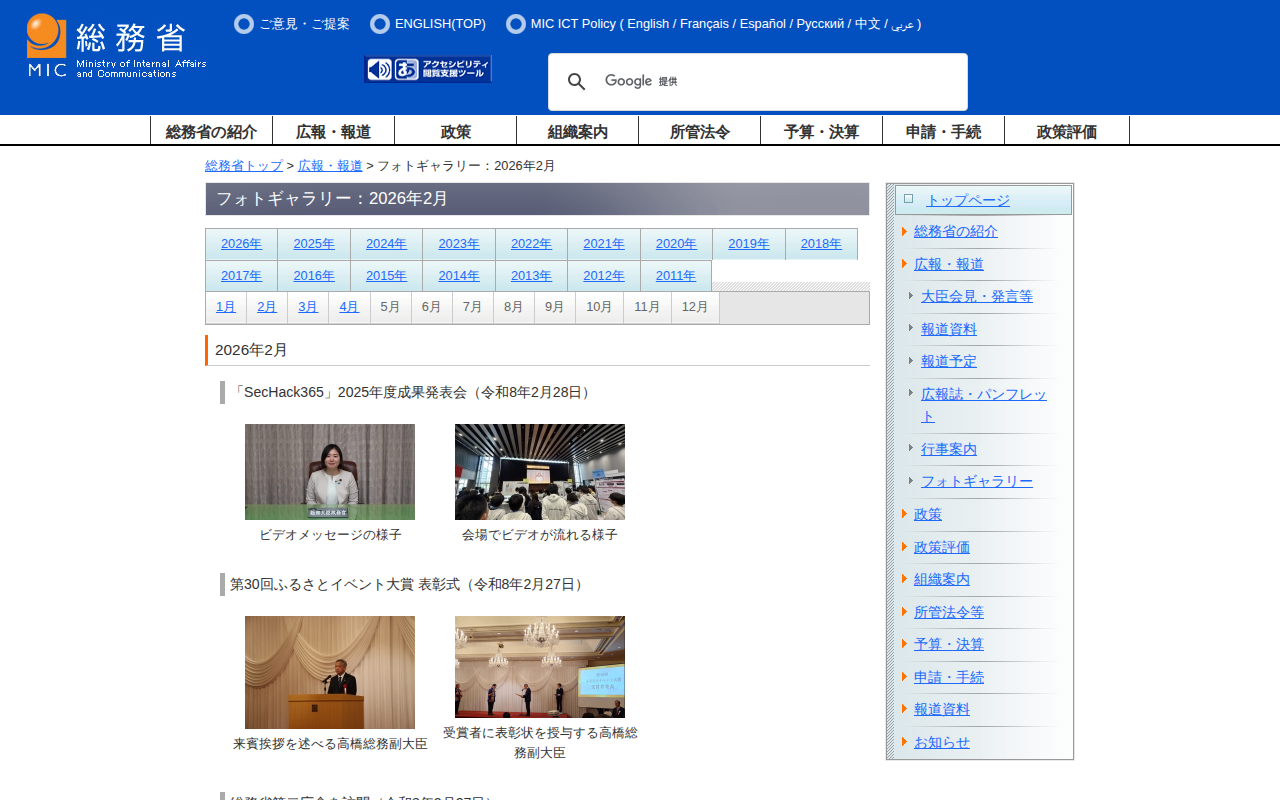Select the 2011年 year tab

pos(676,276)
